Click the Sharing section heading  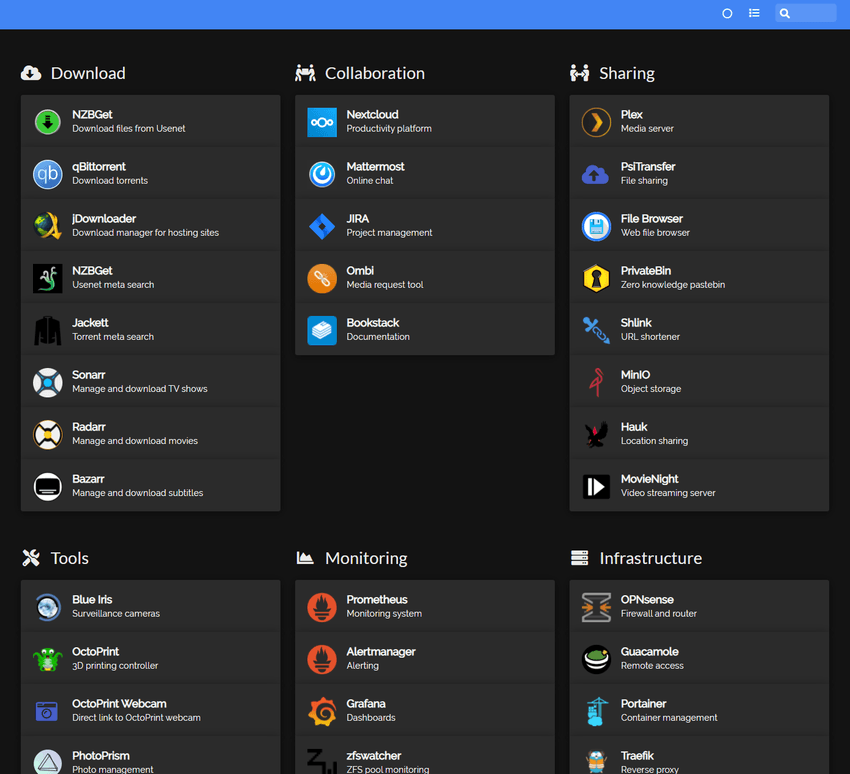pos(627,73)
